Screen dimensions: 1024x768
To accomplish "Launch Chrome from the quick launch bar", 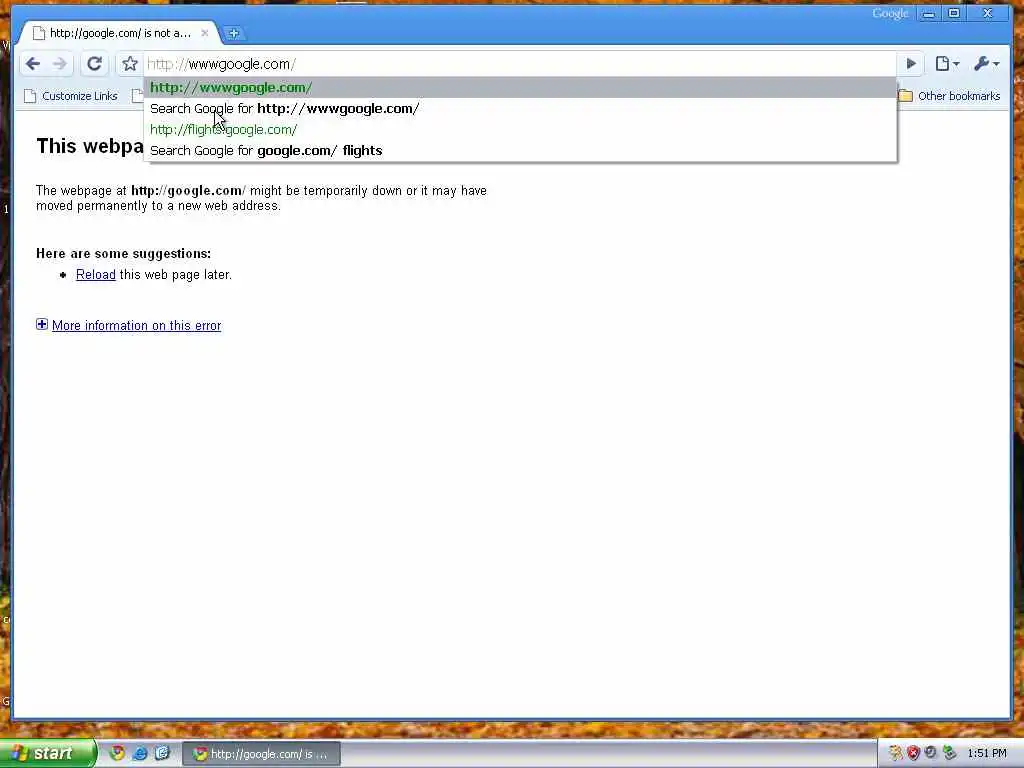I will [x=117, y=753].
